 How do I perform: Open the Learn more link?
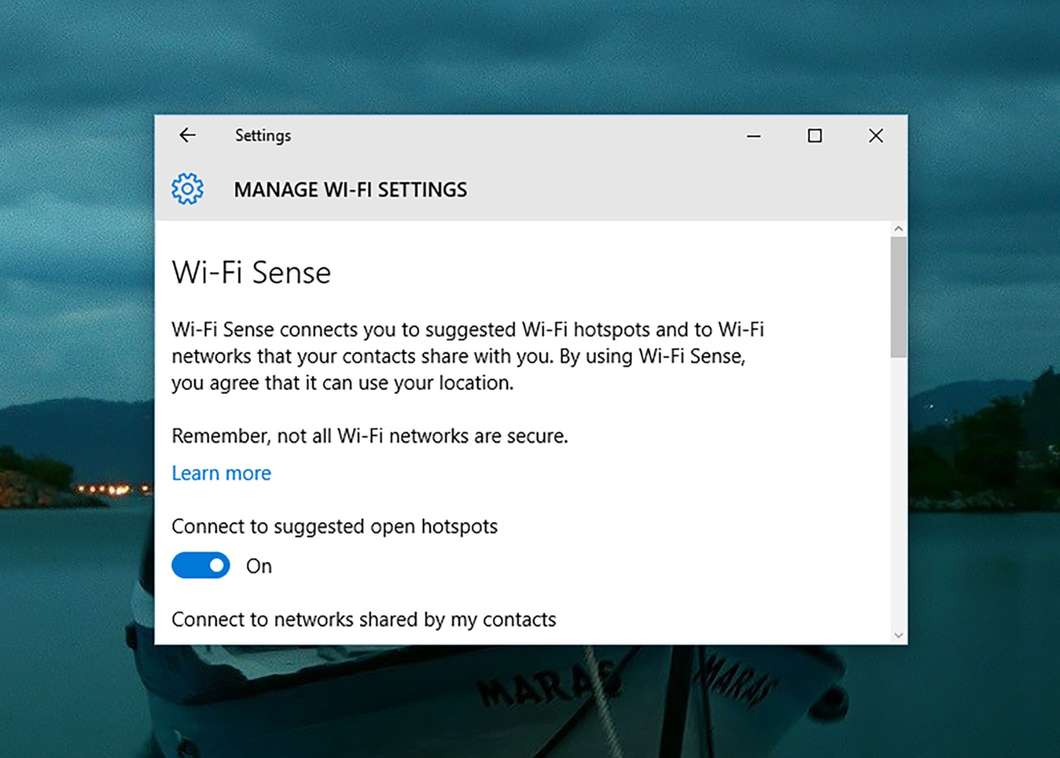(221, 473)
